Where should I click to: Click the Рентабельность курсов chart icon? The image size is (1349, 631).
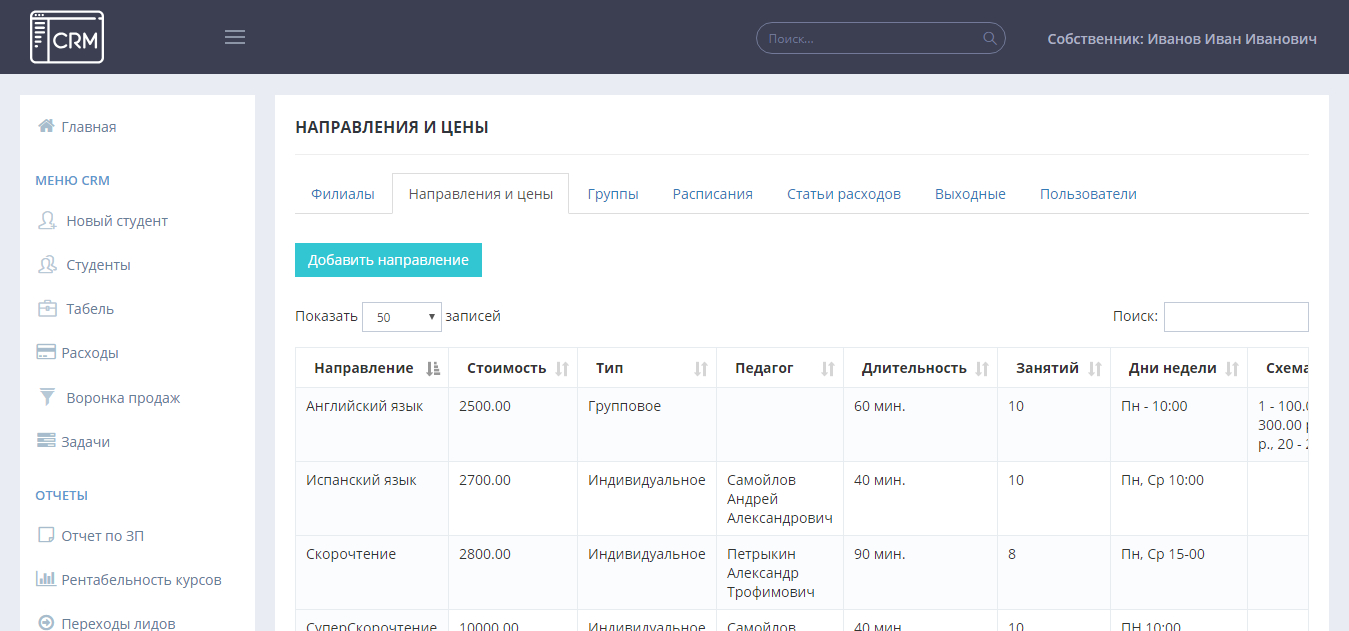(46, 579)
